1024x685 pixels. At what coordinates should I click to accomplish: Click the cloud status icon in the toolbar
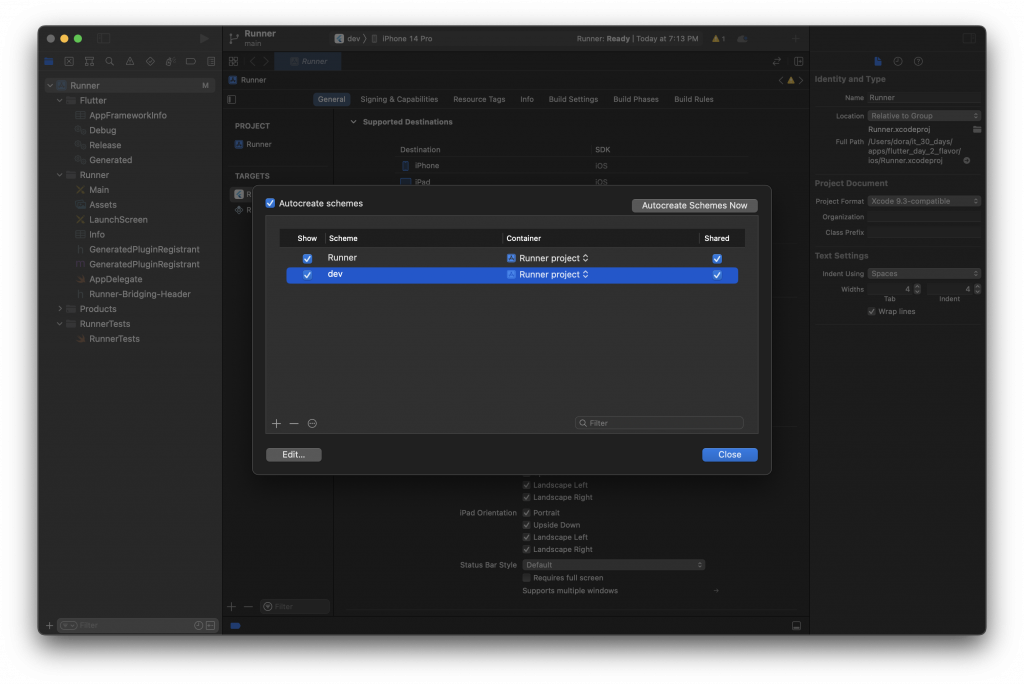point(742,39)
